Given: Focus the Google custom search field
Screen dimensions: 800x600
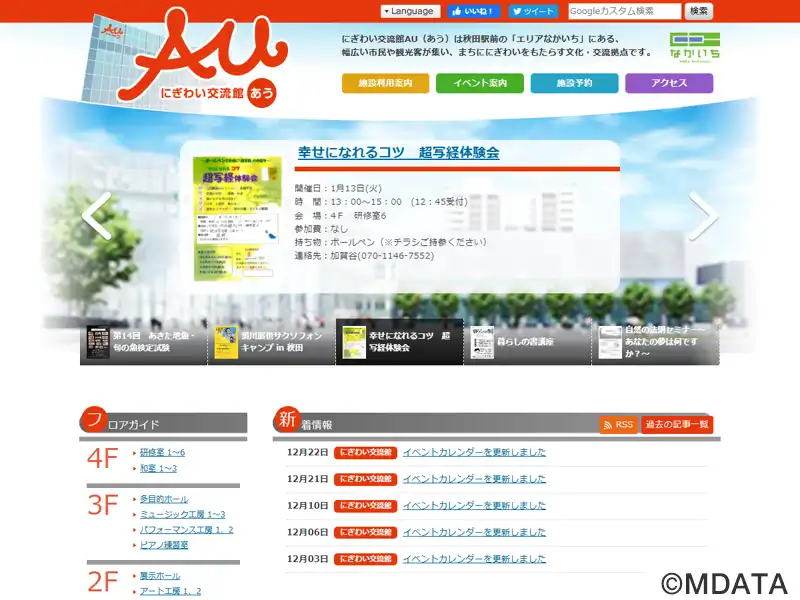Looking at the screenshot, I should (x=625, y=11).
